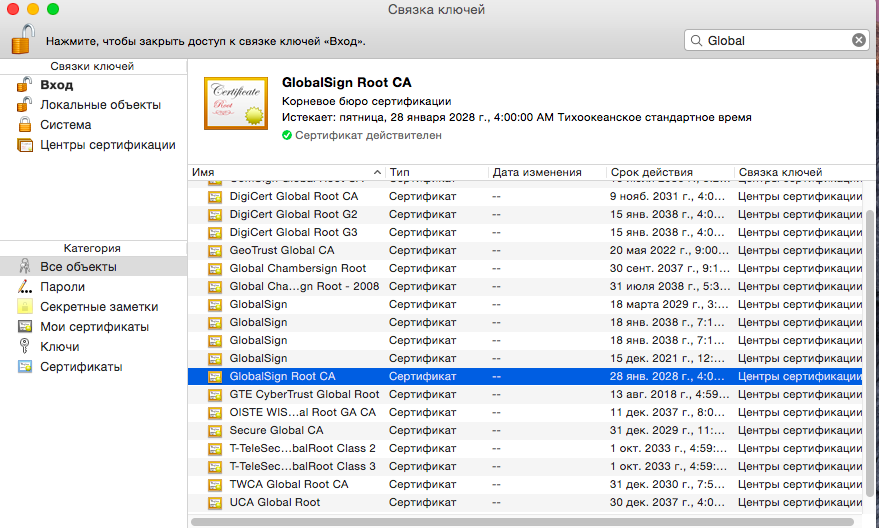Click the certificate icon of Secure Global CA
The height and width of the screenshot is (528, 879).
coord(215,430)
